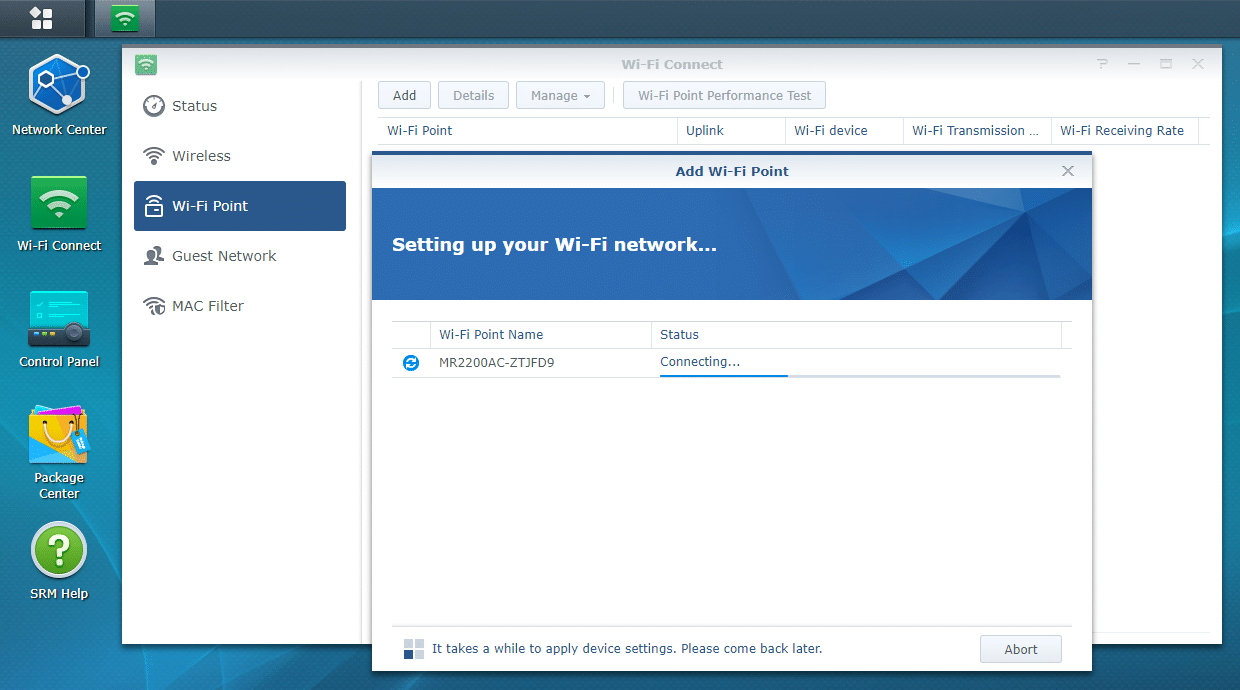
Task: Expand the Manage dropdown button
Action: [x=560, y=96]
